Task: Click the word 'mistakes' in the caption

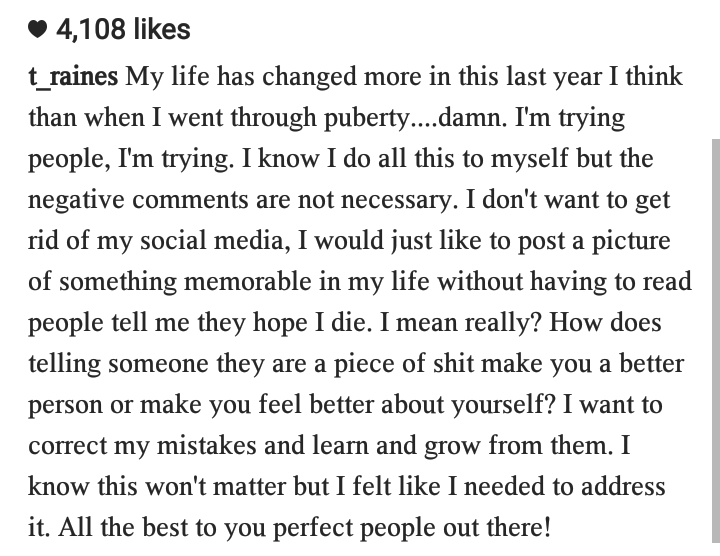Action: tap(207, 446)
